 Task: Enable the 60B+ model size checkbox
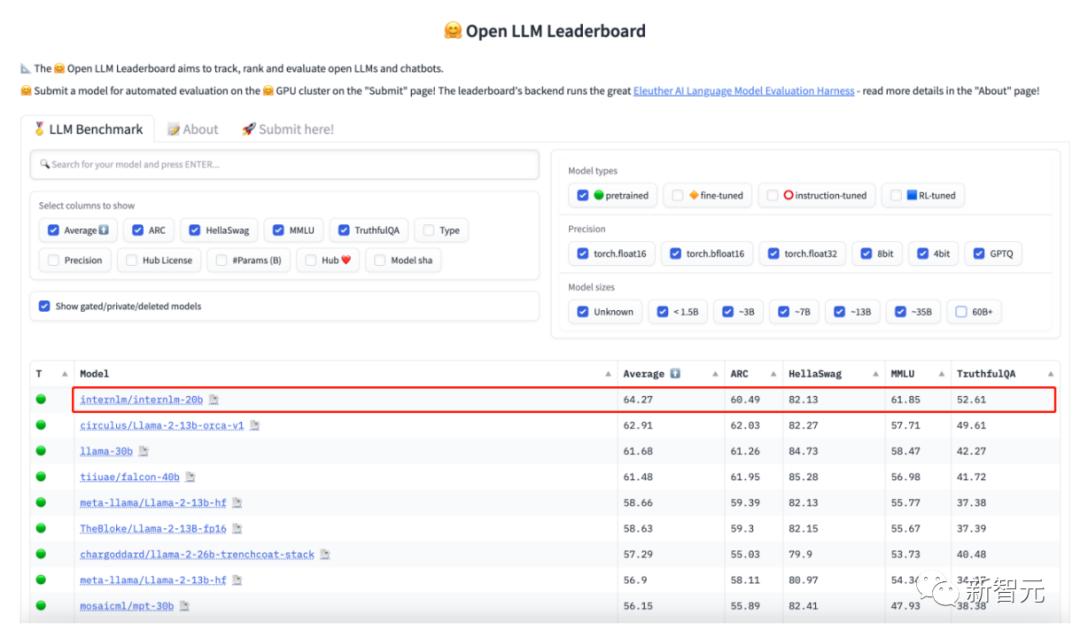click(961, 311)
